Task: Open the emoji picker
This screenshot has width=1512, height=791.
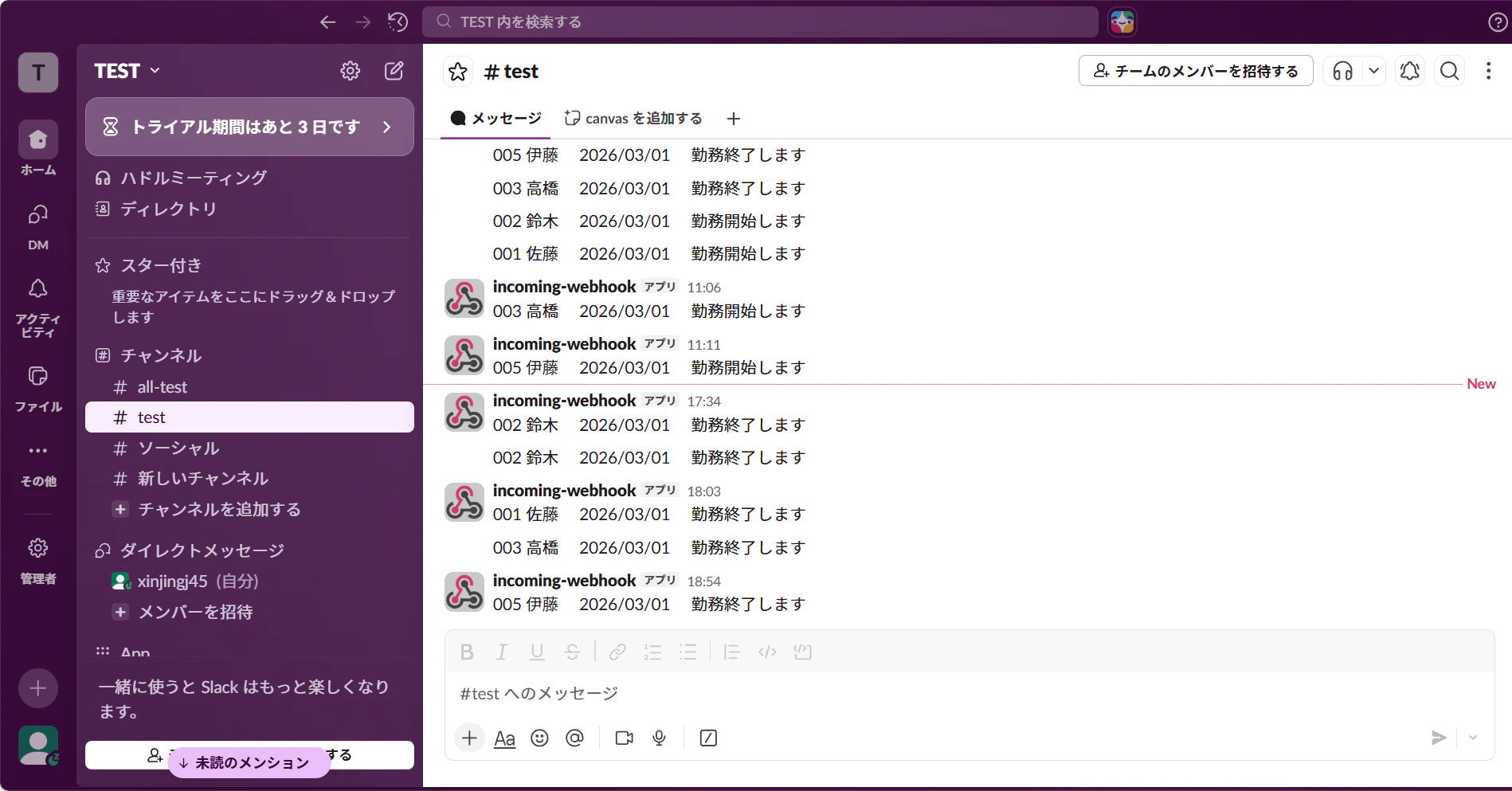Action: click(x=539, y=738)
